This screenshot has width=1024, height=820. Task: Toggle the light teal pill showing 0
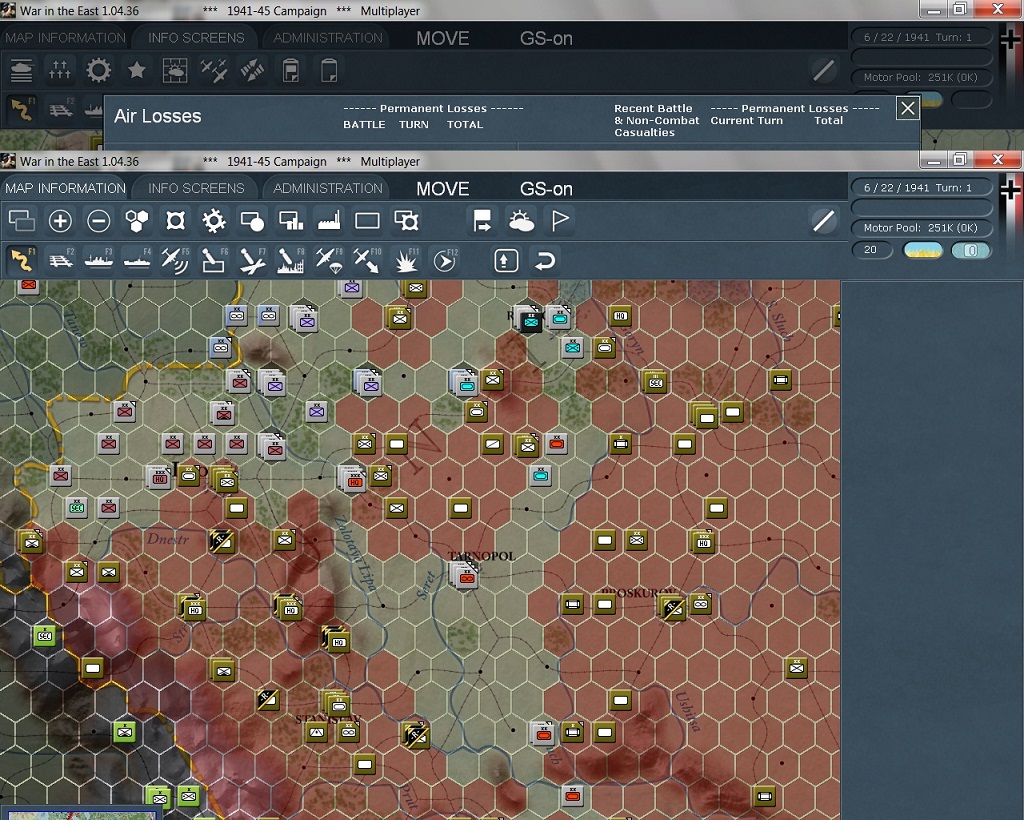click(x=970, y=250)
